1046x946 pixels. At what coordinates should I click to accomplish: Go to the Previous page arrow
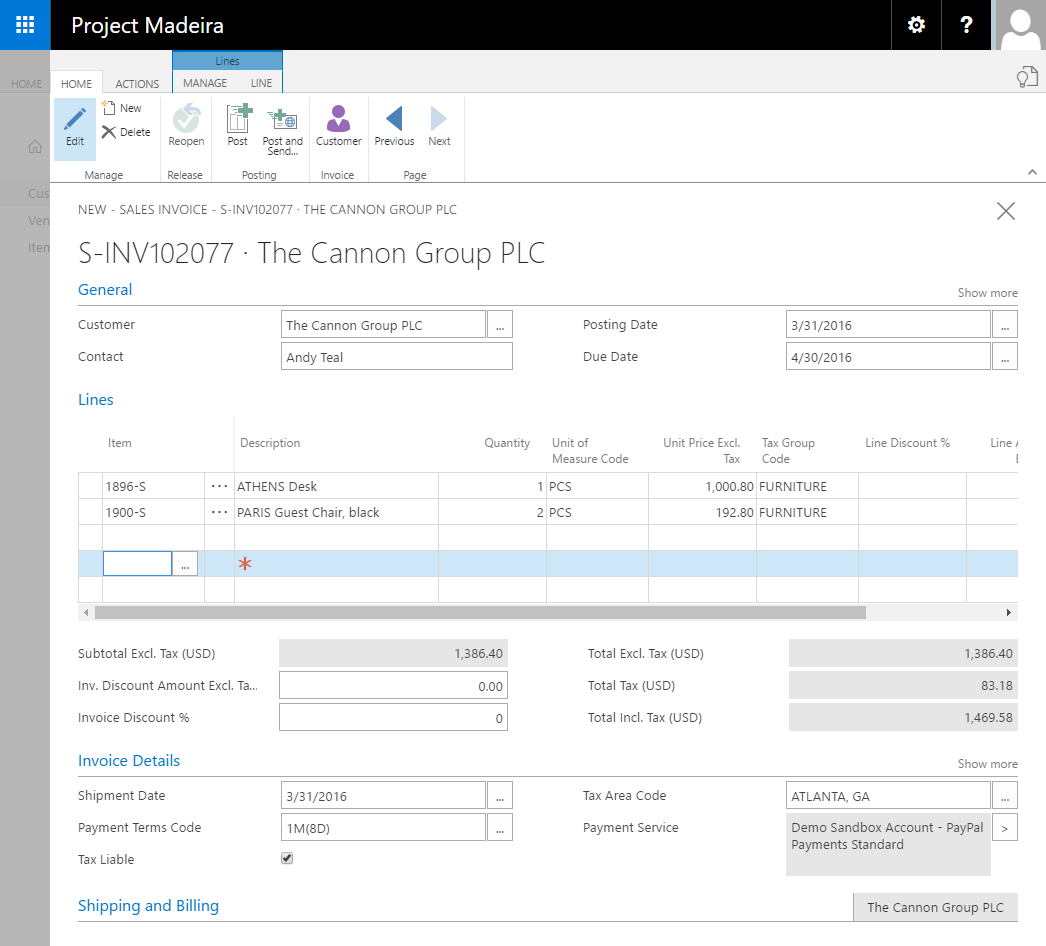pos(394,119)
